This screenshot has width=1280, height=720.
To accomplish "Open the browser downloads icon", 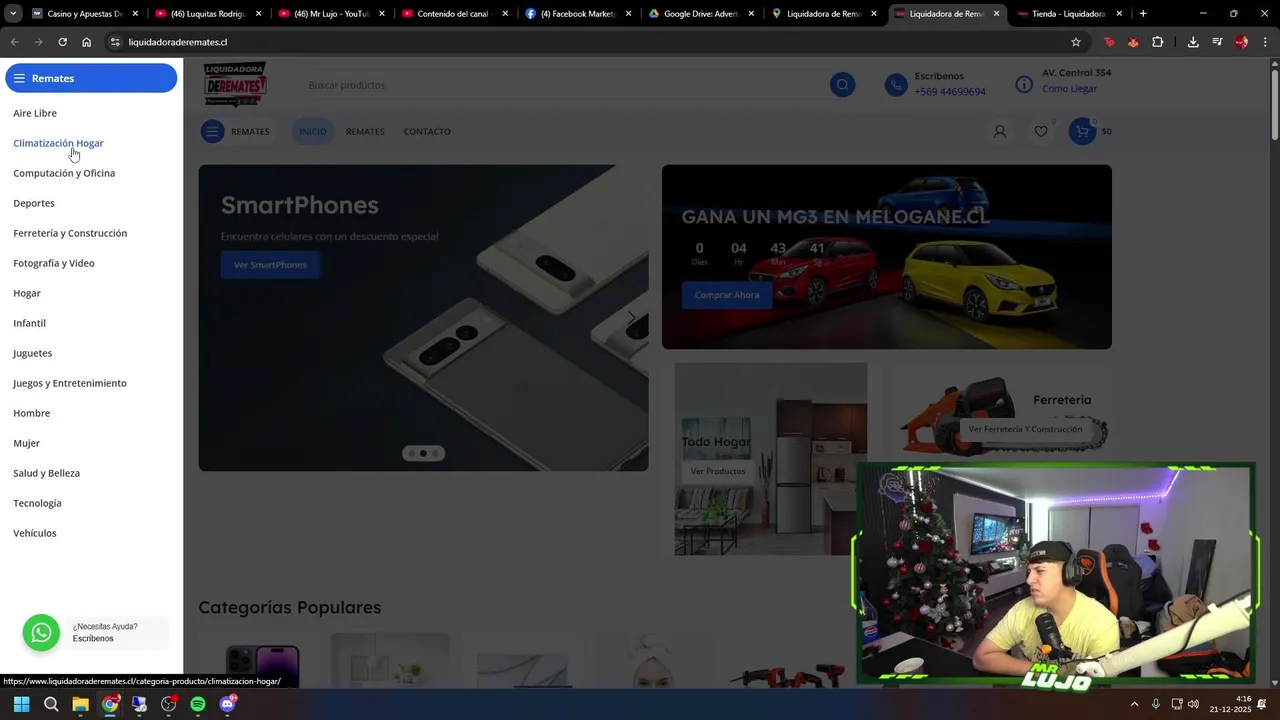I will coord(1193,42).
